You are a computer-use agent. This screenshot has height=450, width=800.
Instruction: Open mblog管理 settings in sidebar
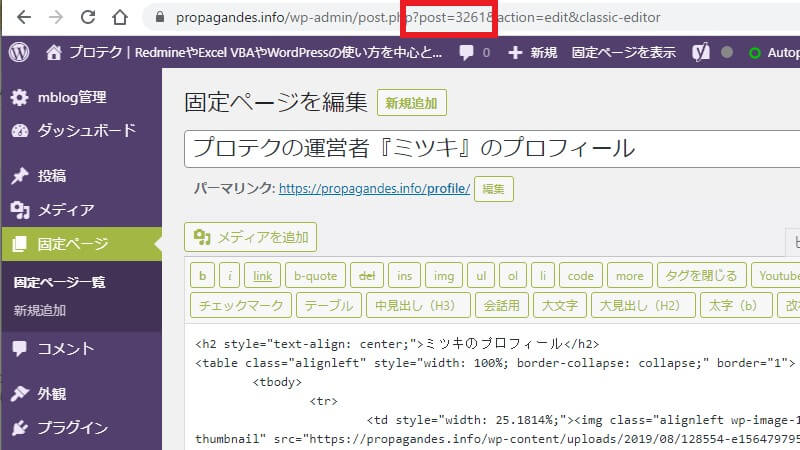tap(70, 97)
